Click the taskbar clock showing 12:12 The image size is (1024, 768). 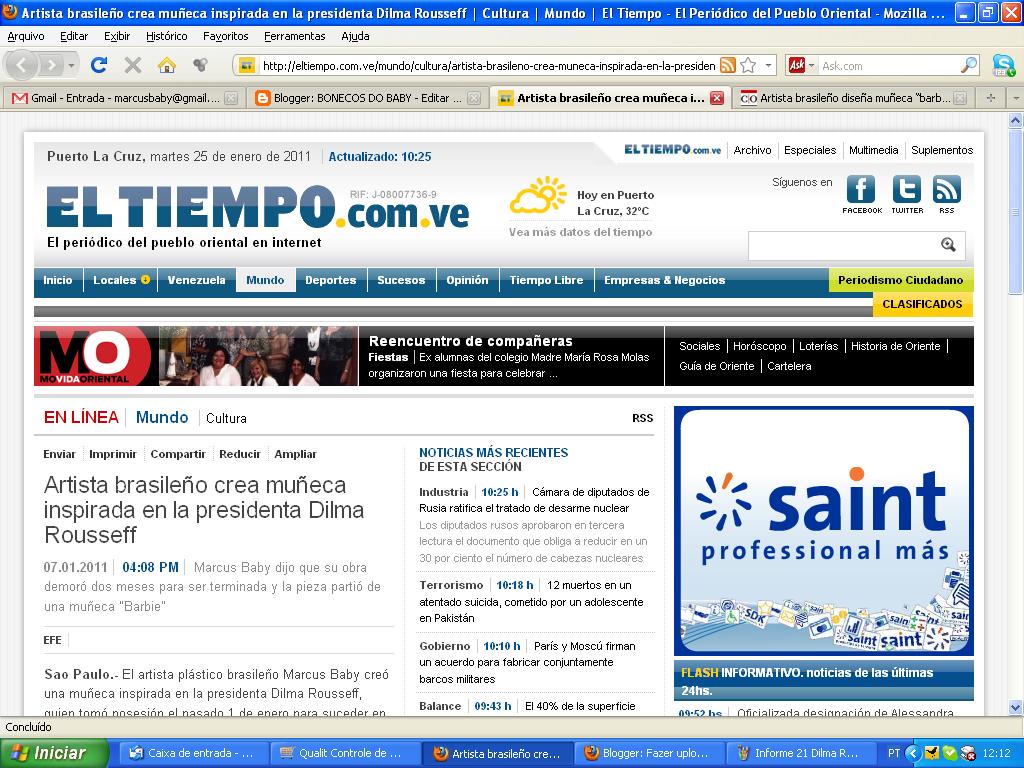point(996,753)
